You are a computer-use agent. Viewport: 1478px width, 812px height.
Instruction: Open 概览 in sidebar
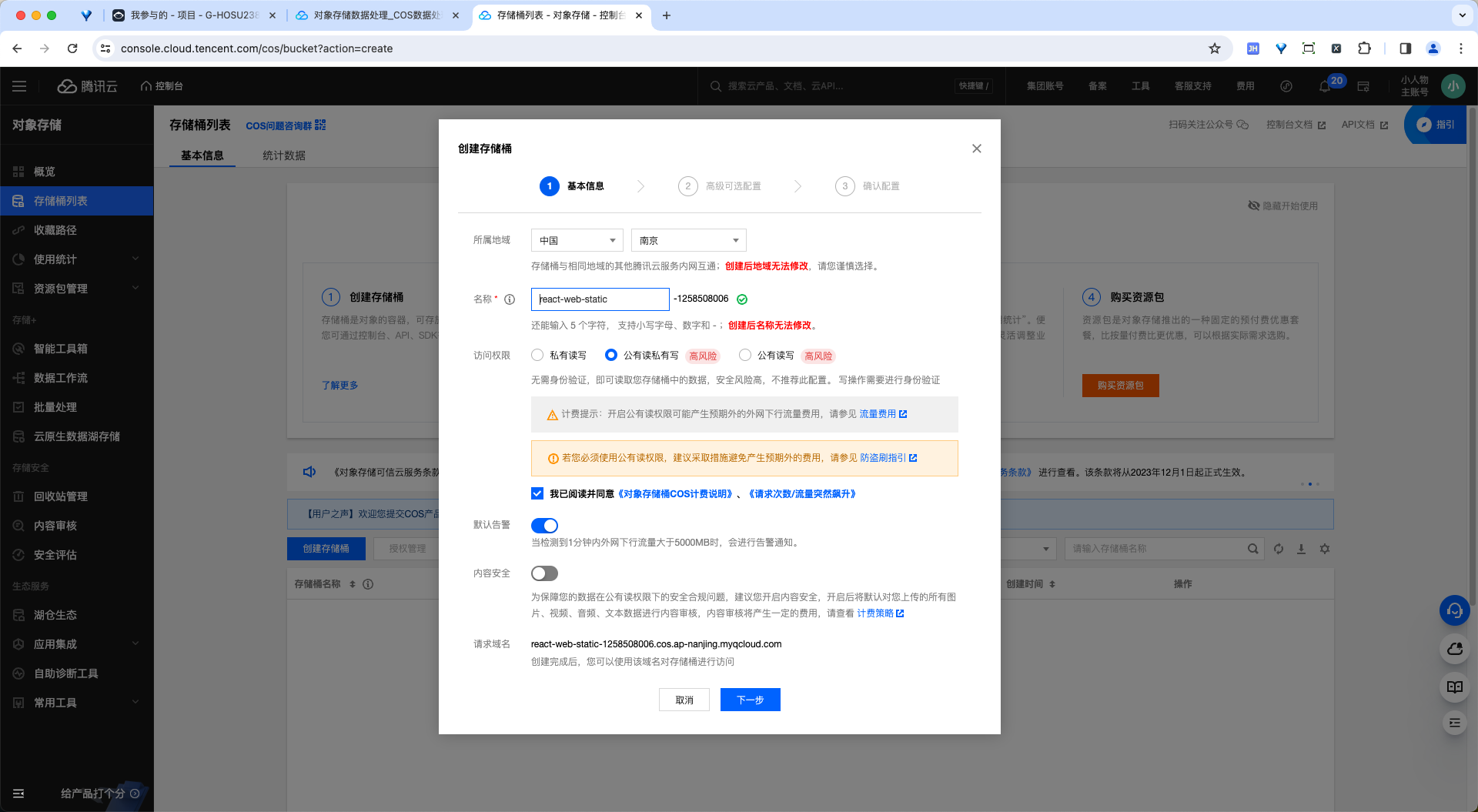(x=77, y=172)
